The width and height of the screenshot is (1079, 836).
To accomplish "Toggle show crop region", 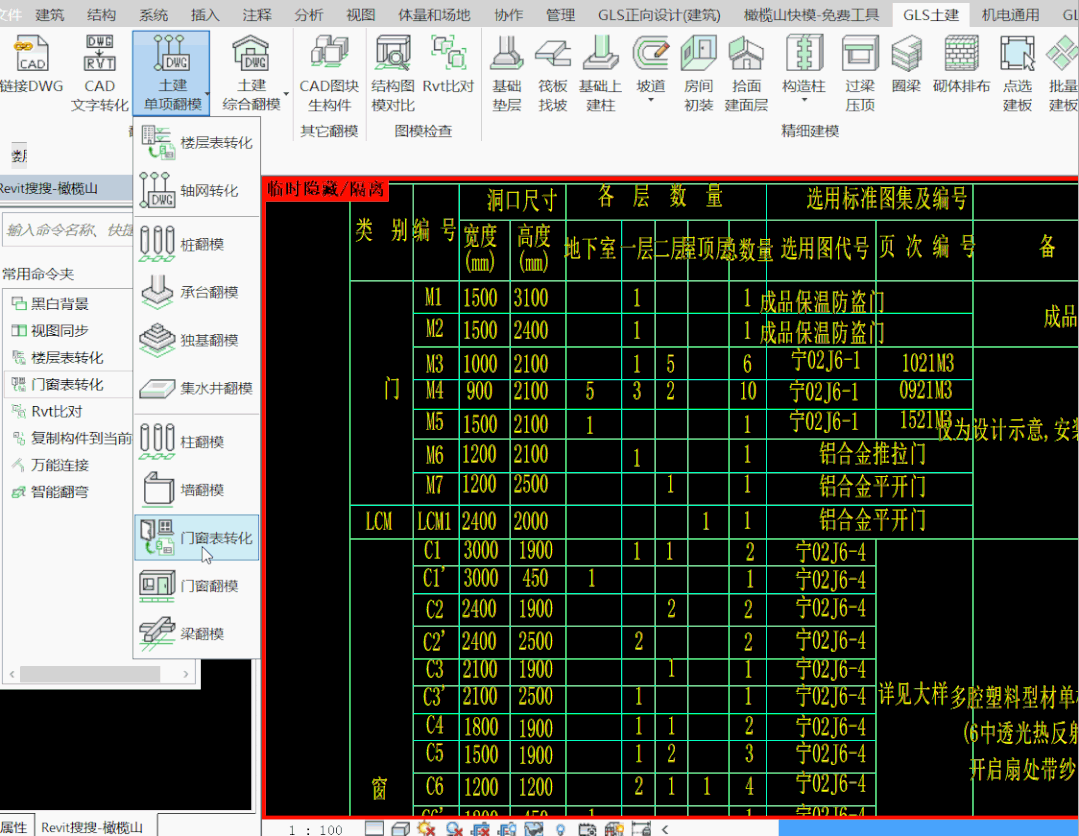I will (507, 829).
